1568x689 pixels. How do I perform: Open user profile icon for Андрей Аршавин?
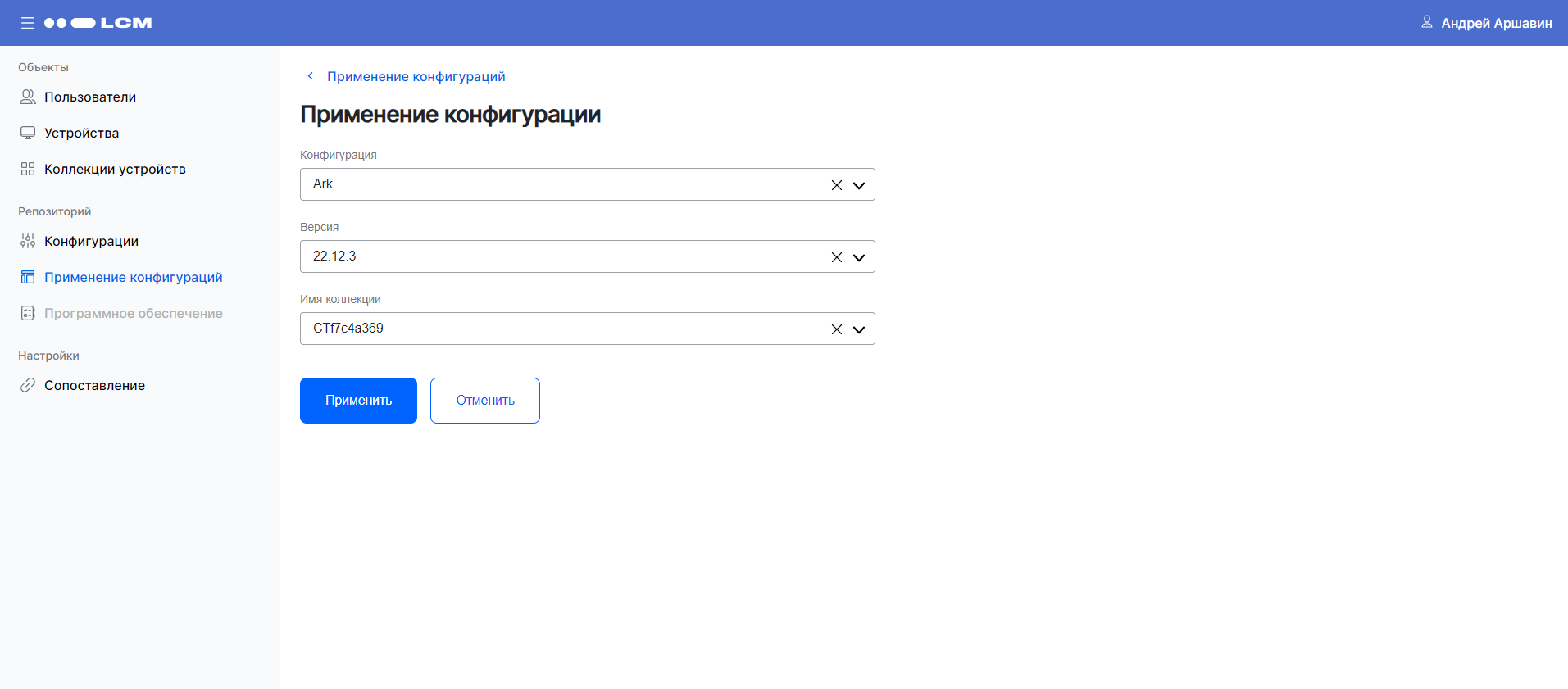(x=1426, y=22)
